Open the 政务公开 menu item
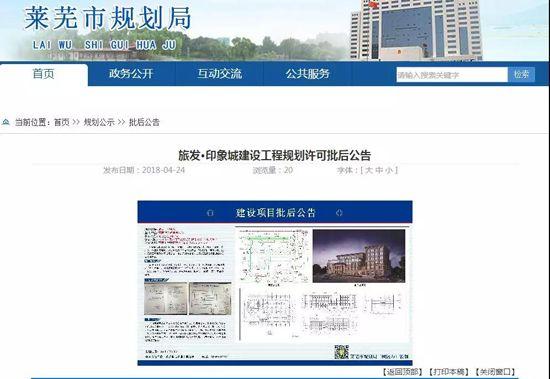 coord(131,74)
